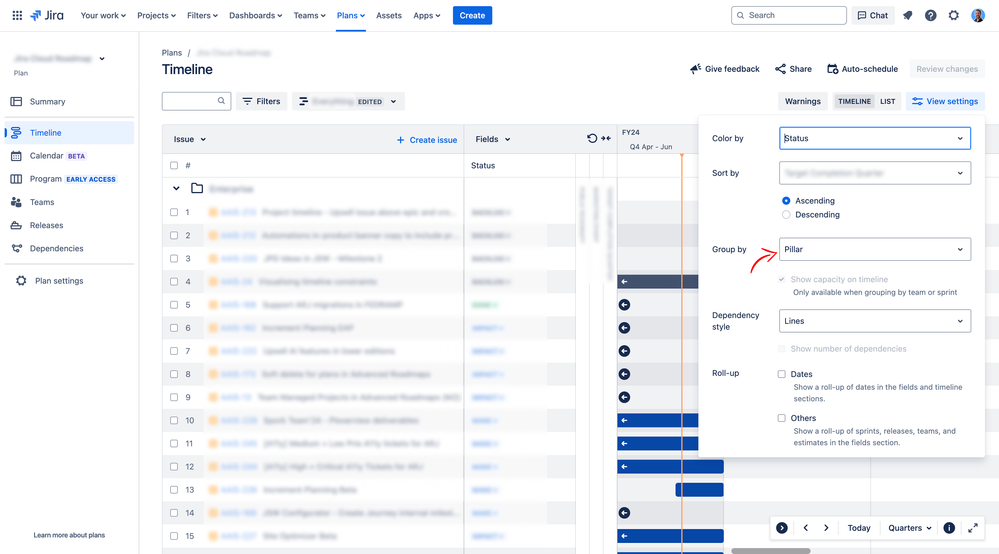Click the Review changes button

[x=947, y=69]
